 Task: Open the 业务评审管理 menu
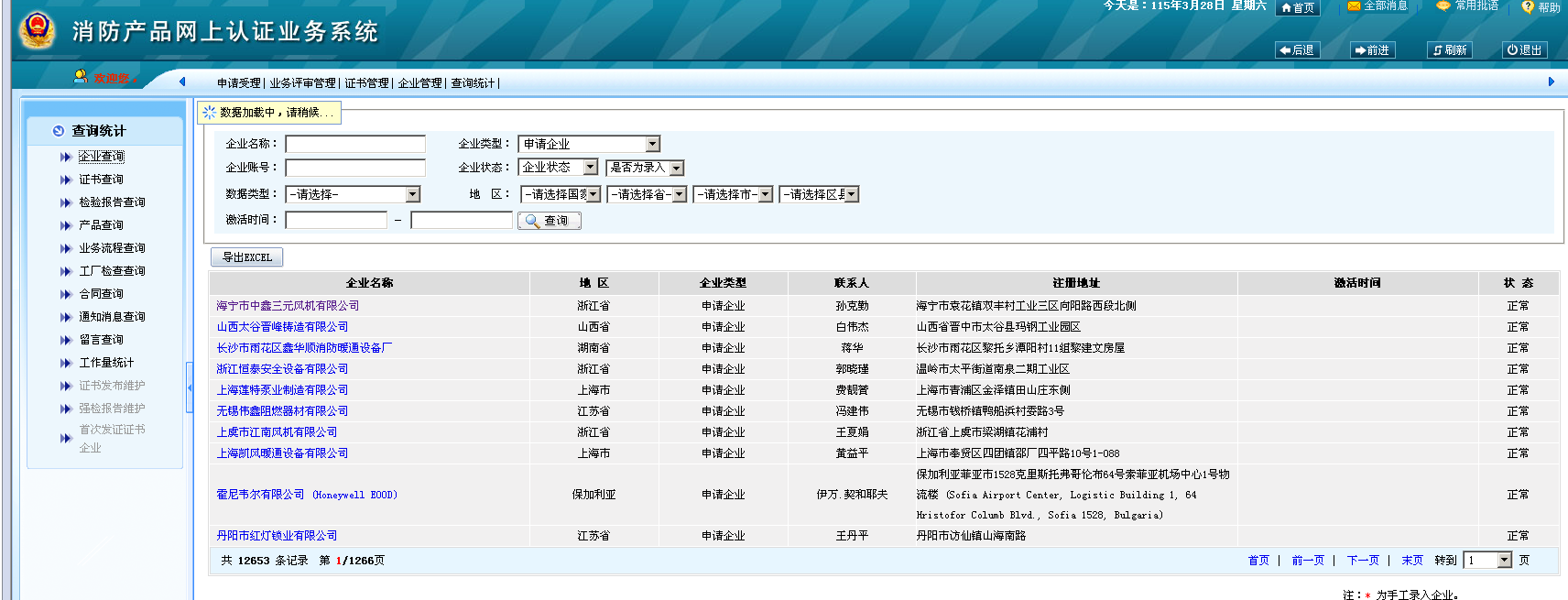pos(302,83)
